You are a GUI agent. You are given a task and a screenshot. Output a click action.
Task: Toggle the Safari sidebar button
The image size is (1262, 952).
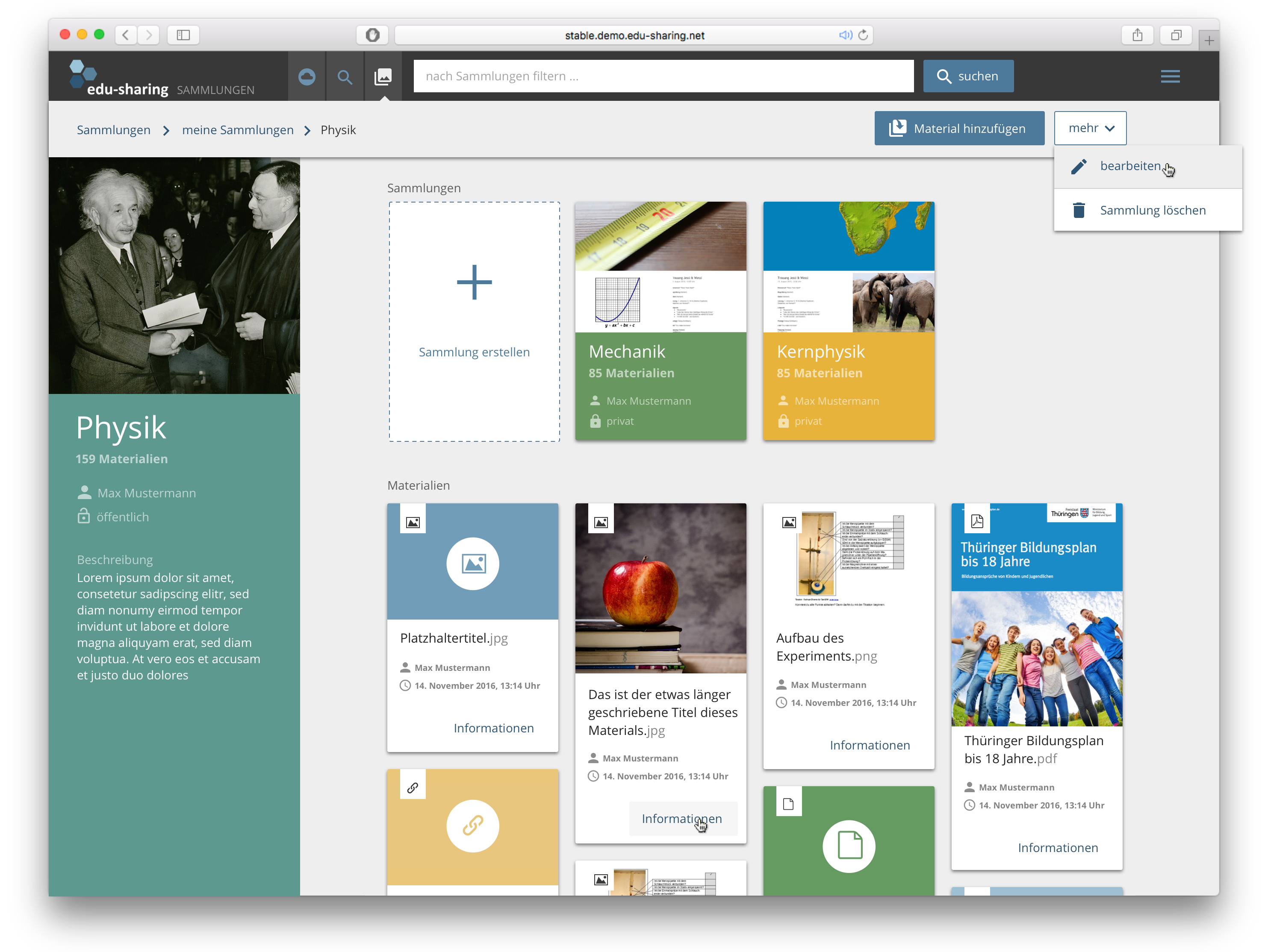pos(183,35)
